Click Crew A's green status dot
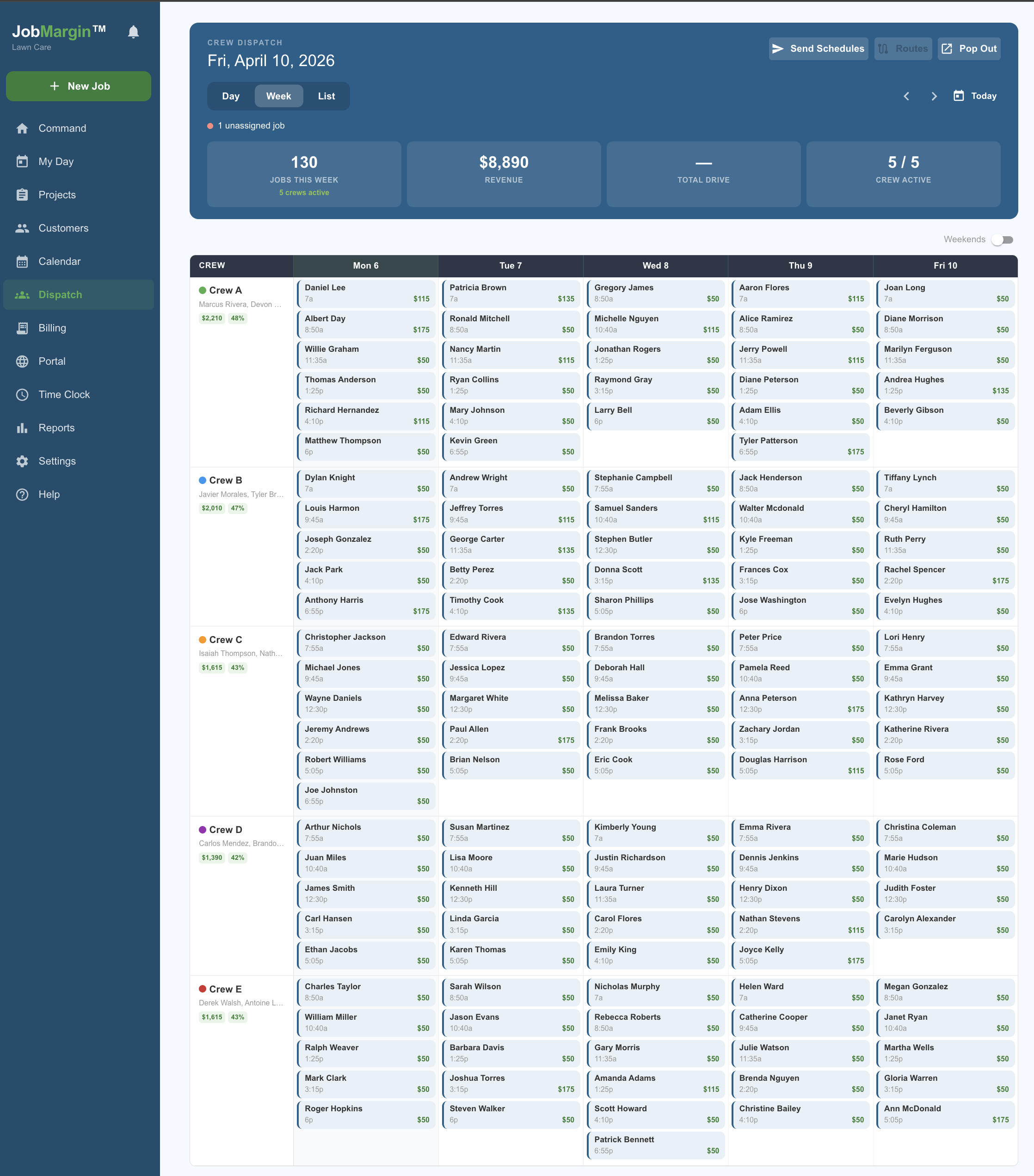This screenshot has width=1034, height=1176. point(202,290)
